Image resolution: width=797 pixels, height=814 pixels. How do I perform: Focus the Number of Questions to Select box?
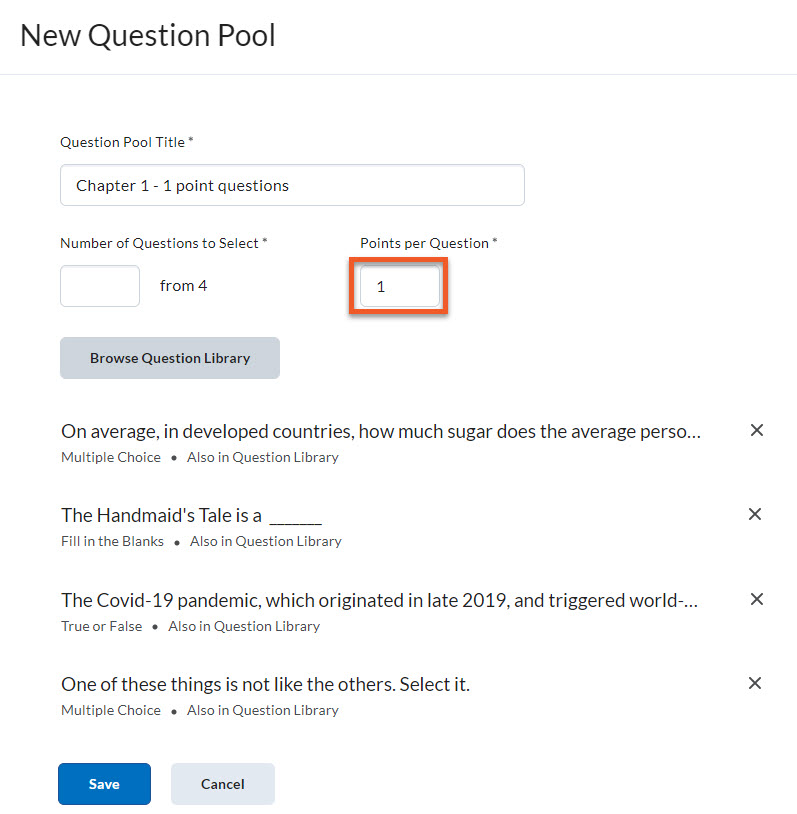[x=100, y=286]
